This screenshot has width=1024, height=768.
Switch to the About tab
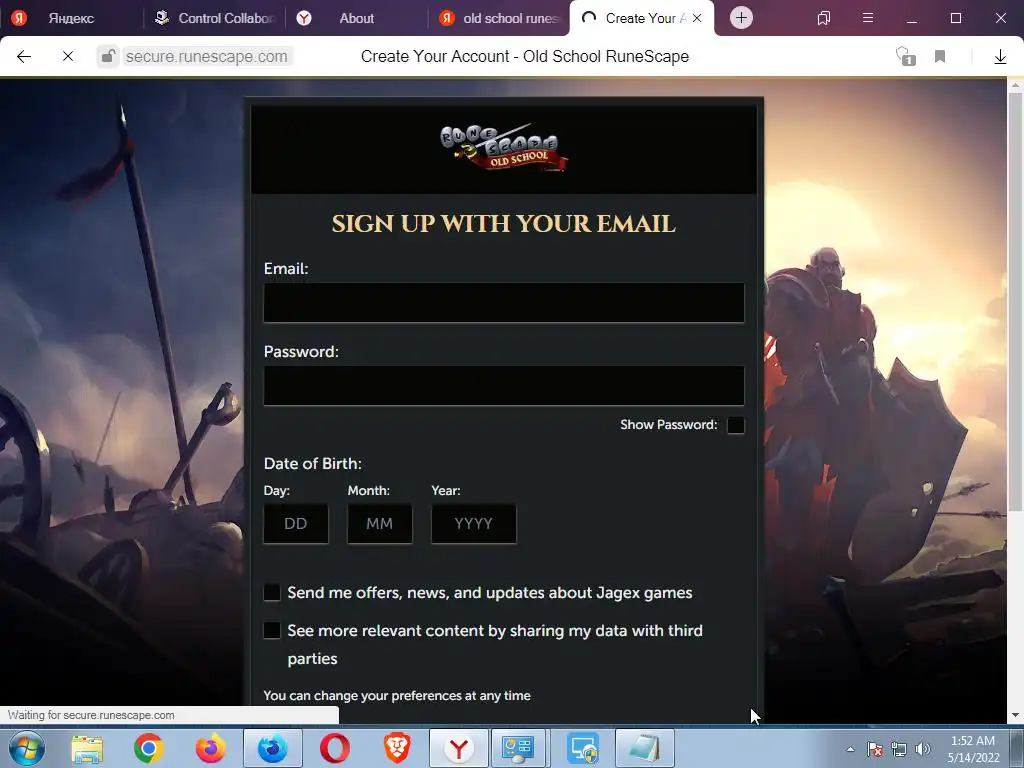pyautogui.click(x=356, y=18)
